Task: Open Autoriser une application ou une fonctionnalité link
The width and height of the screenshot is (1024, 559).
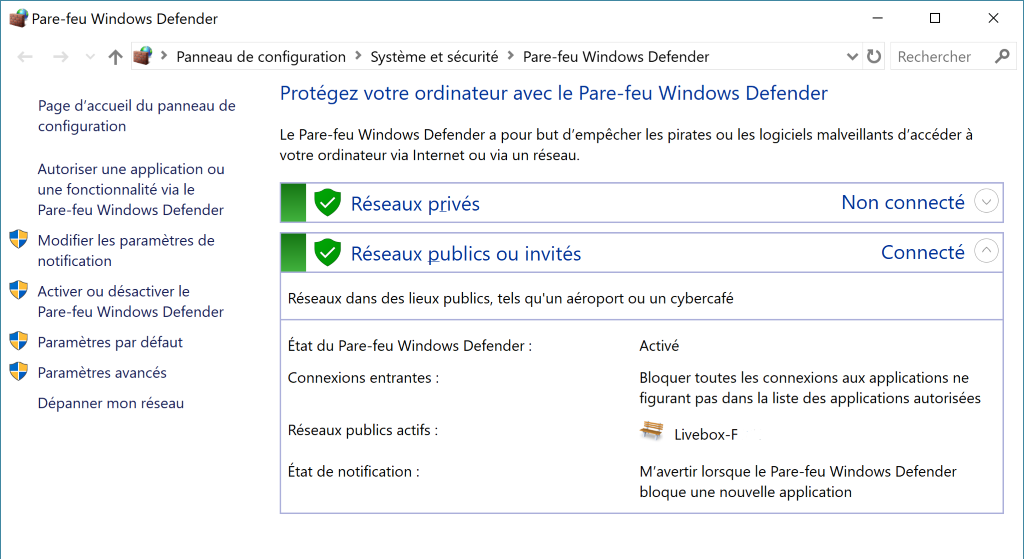Action: click(x=131, y=189)
